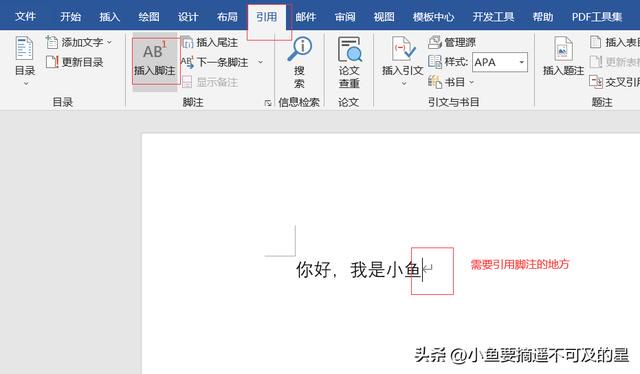
Task: Click the Insert Footnote (插入脚注) icon
Action: tap(155, 51)
